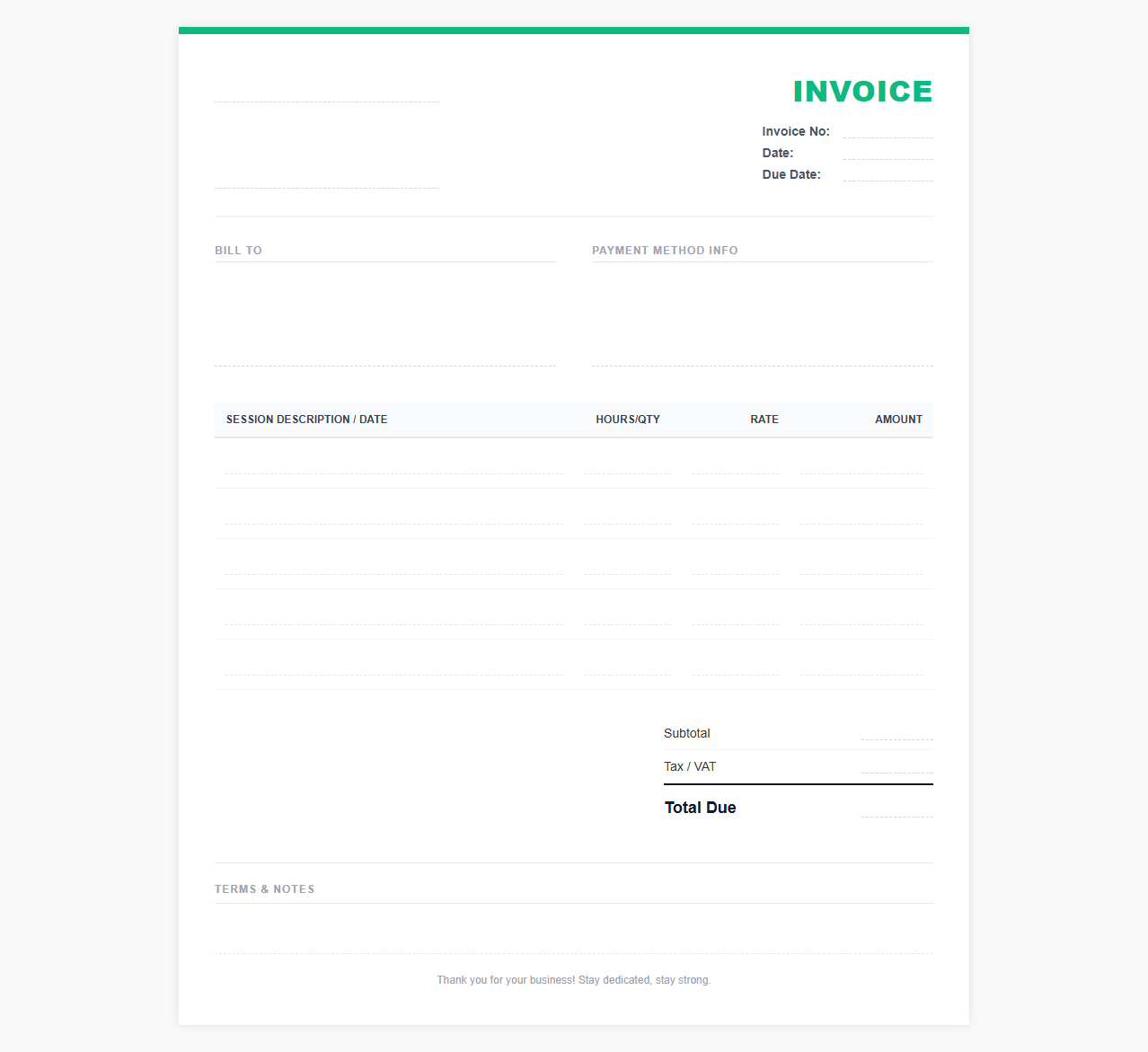Screen dimensions: 1148x1052
Task: Click the 'RATE' column header
Action: 764,420
